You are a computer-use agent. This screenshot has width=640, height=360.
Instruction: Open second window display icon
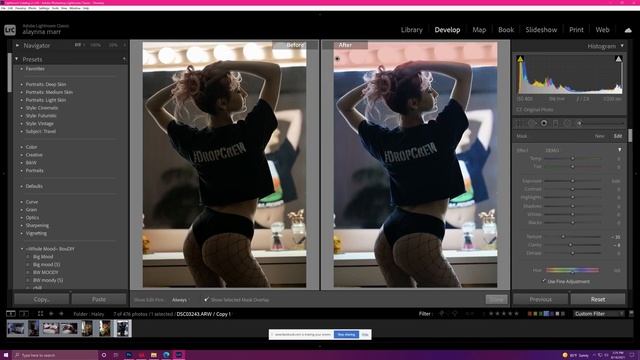(24, 313)
